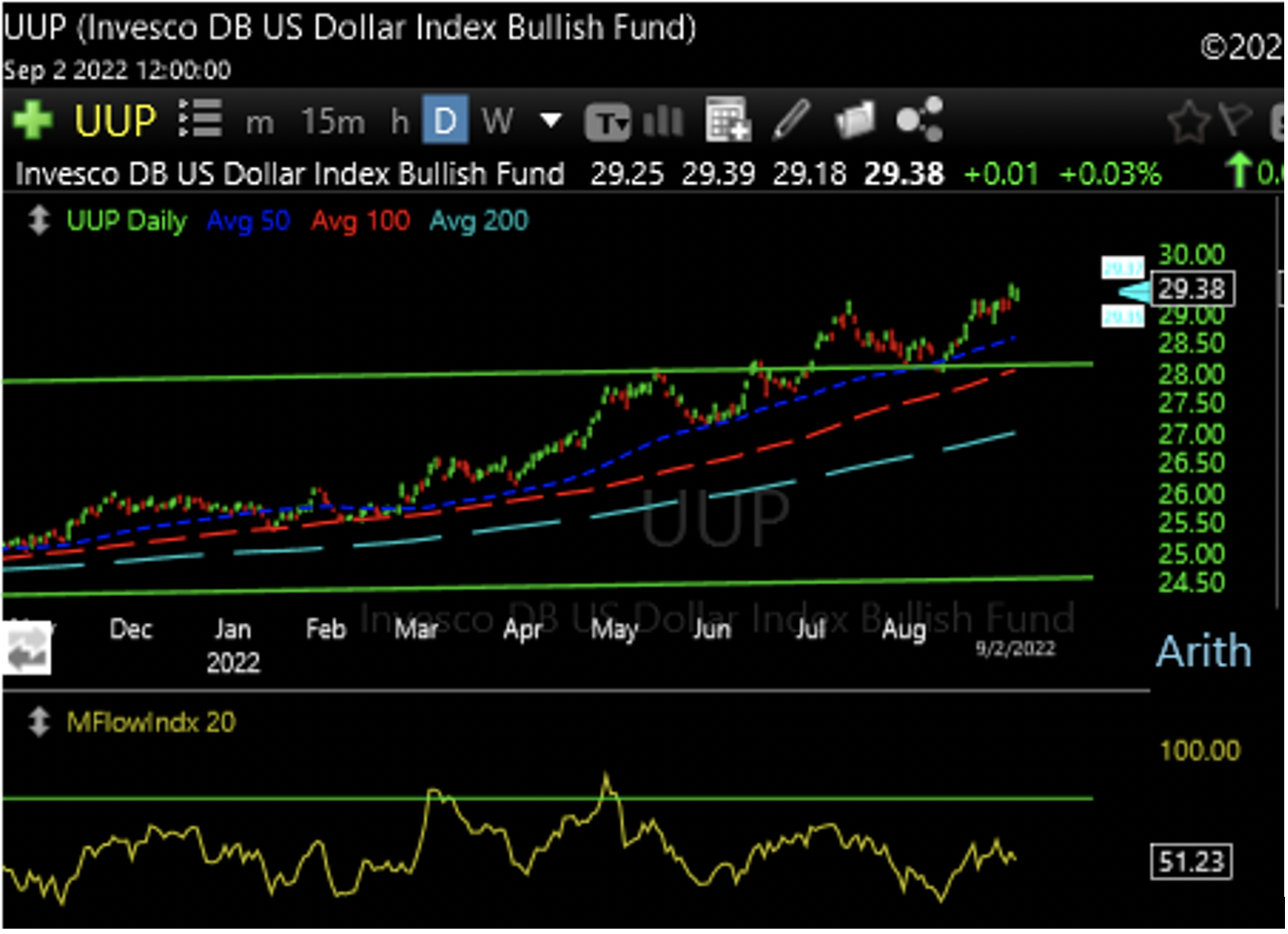Select the W weekly timeframe
Image resolution: width=1288 pixels, height=934 pixels.
pyautogui.click(x=497, y=121)
